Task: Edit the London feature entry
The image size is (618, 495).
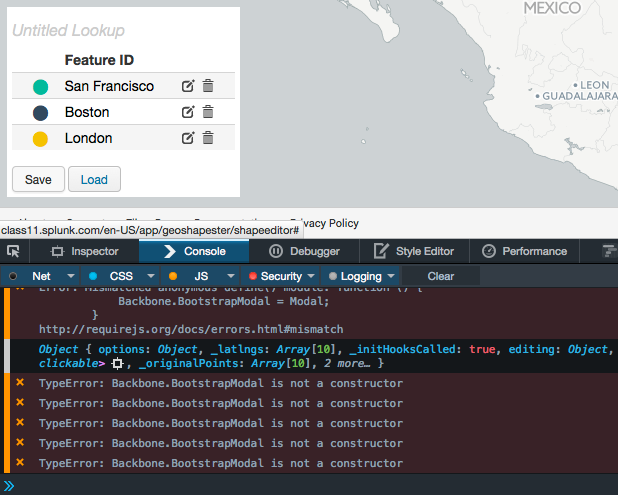Action: point(187,139)
